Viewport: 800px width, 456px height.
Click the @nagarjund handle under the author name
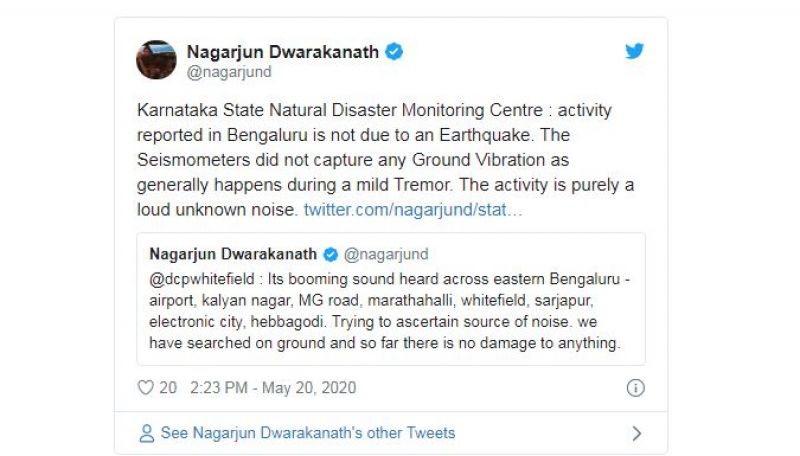tap(229, 72)
